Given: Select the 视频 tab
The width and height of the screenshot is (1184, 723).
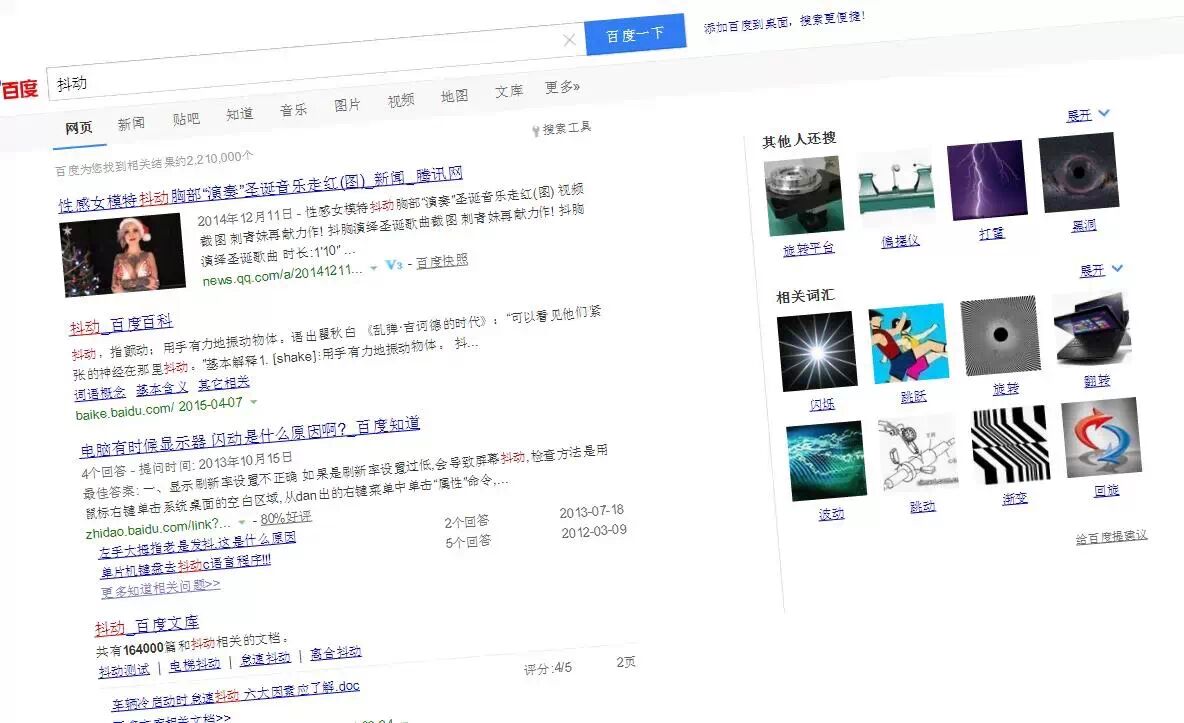Looking at the screenshot, I should (x=401, y=100).
